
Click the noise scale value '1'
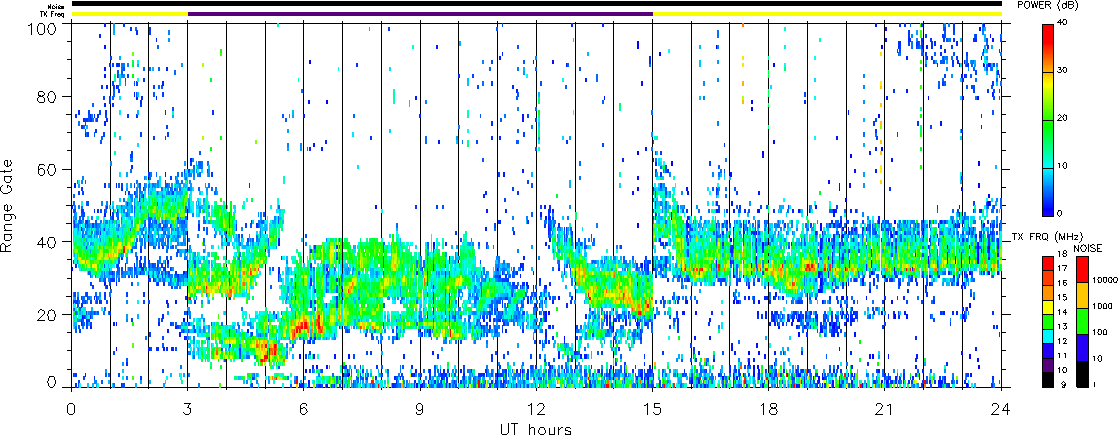point(1092,386)
